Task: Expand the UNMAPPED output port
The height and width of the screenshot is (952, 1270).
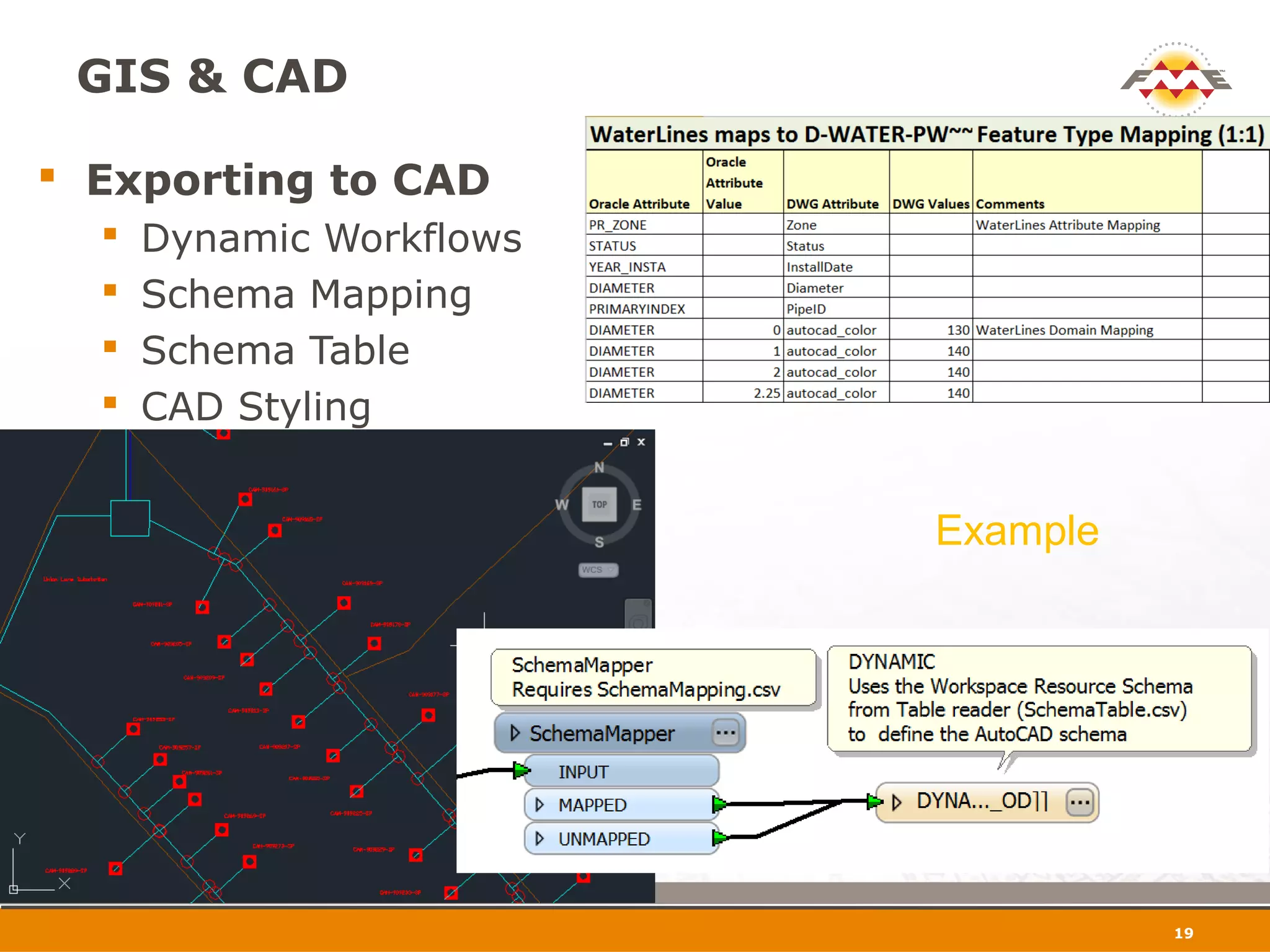Action: click(x=540, y=839)
